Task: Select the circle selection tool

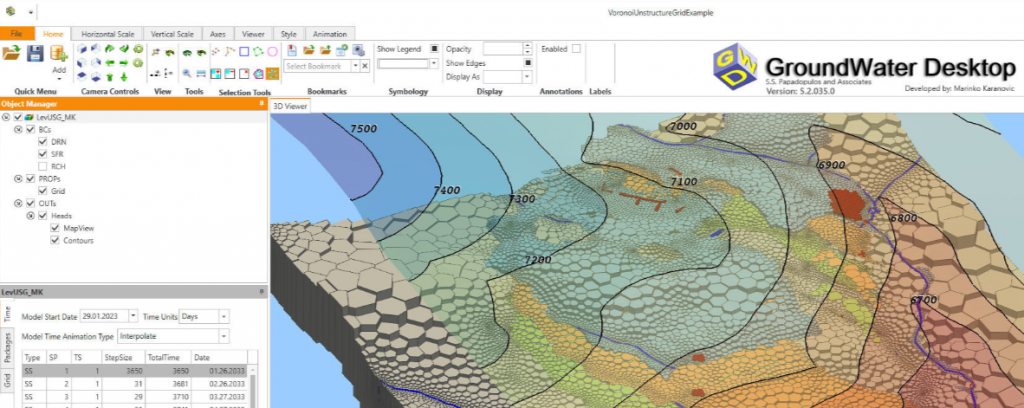Action: [273, 50]
